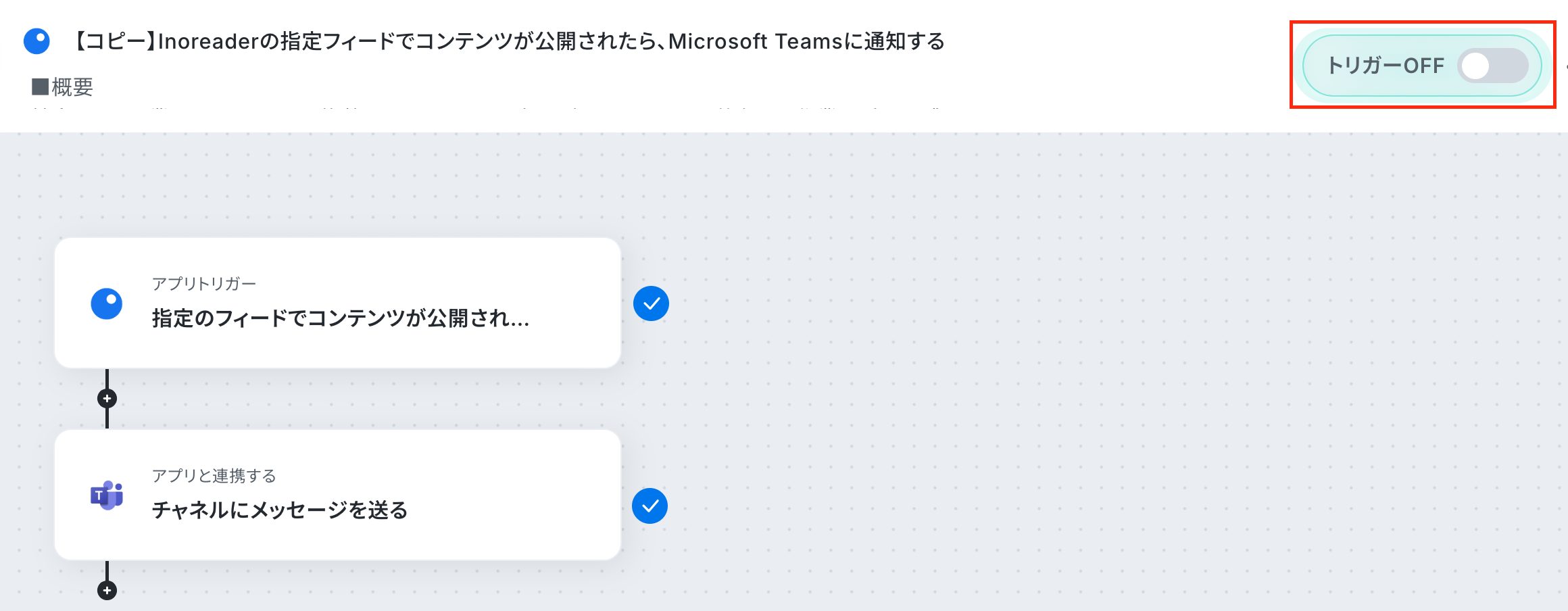
Task: Click the flow title starting with 【コピー】Inoreader
Action: coord(507,41)
